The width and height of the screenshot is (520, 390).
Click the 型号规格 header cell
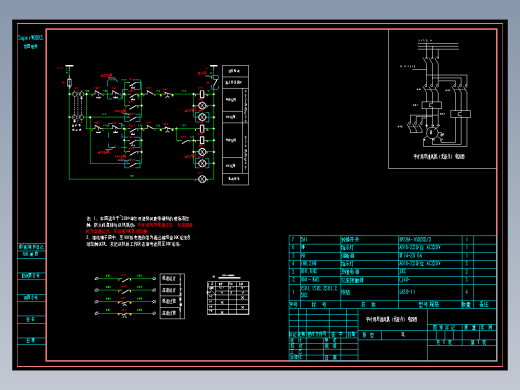[430, 304]
